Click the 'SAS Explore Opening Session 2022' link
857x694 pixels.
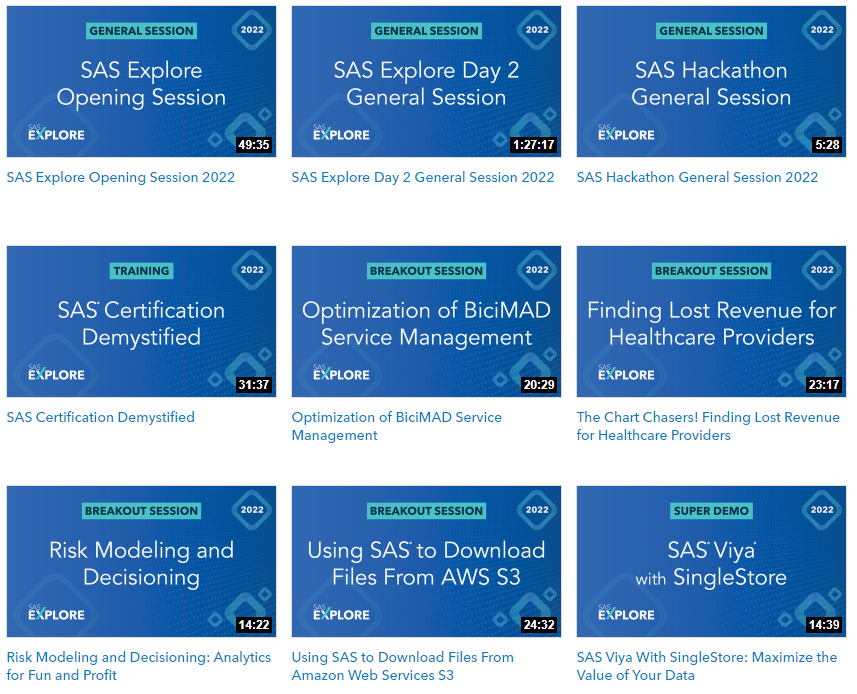point(121,177)
